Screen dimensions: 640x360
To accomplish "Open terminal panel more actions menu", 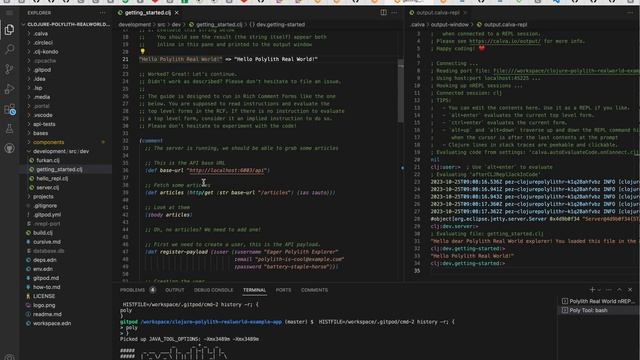I will pyautogui.click(x=609, y=290).
